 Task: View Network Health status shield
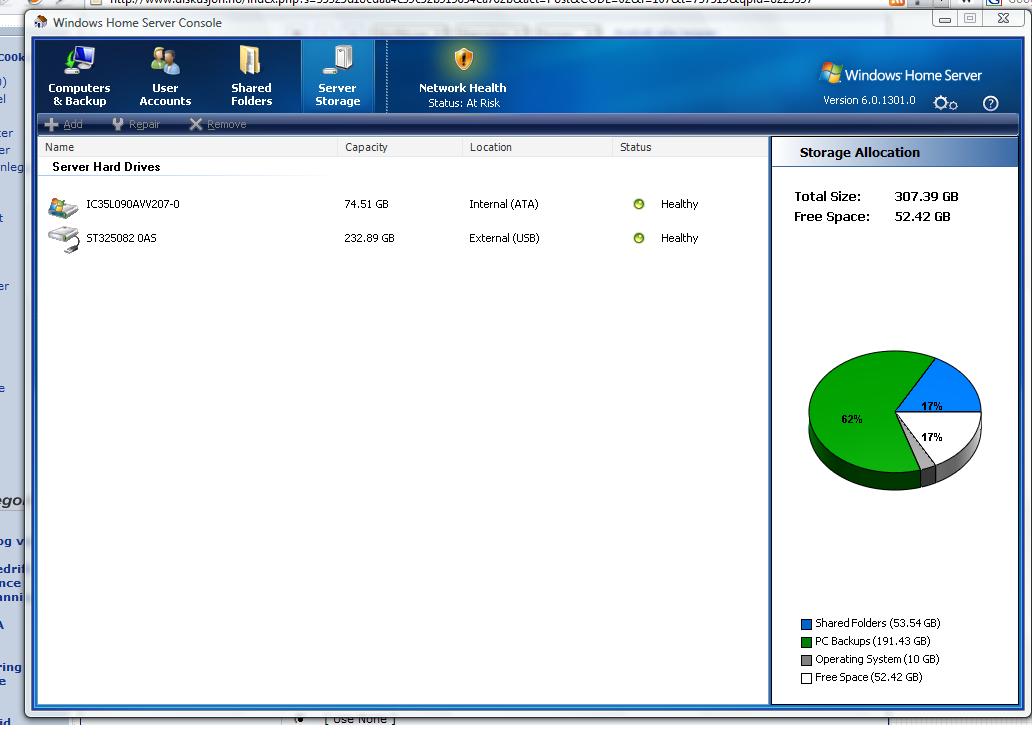(463, 59)
